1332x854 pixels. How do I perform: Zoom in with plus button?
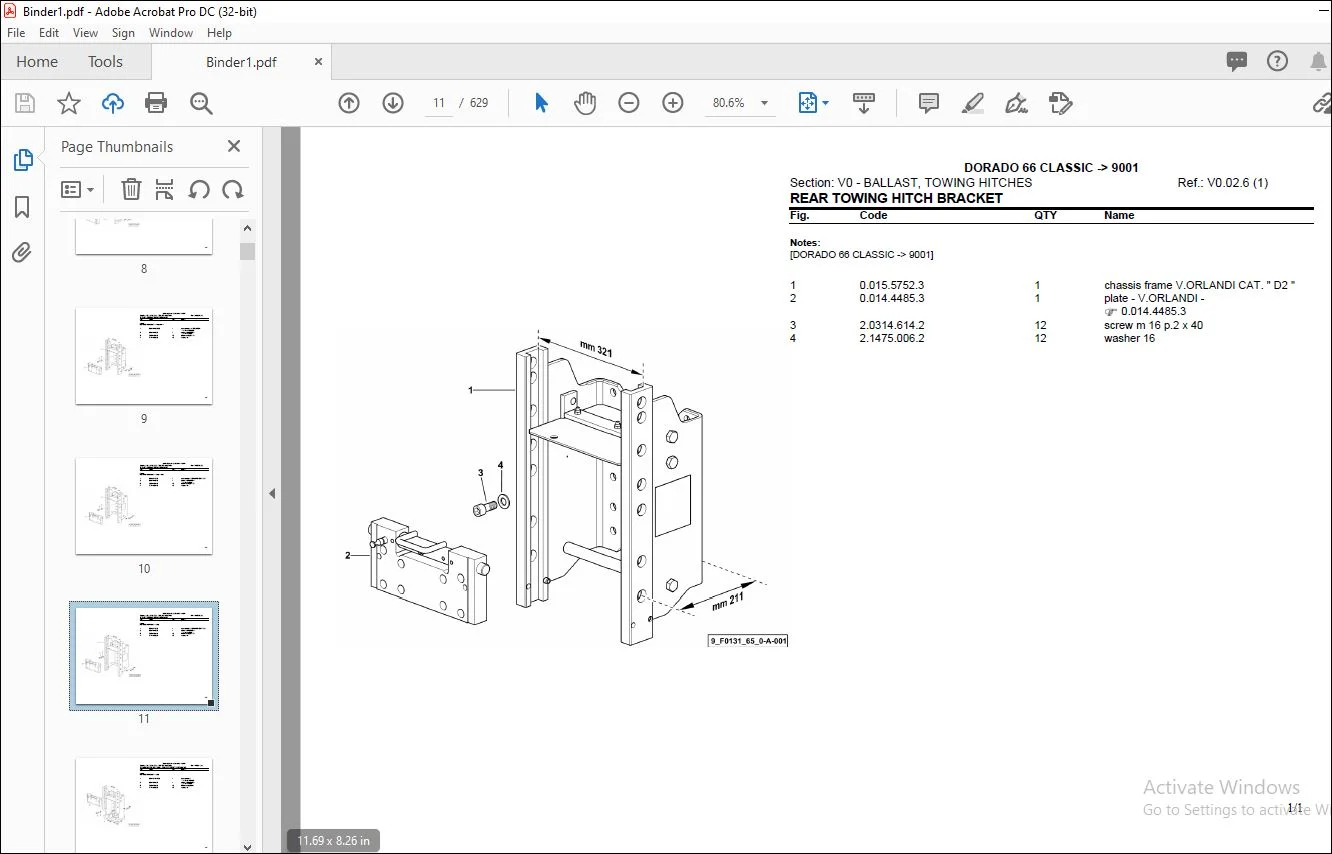[x=673, y=103]
